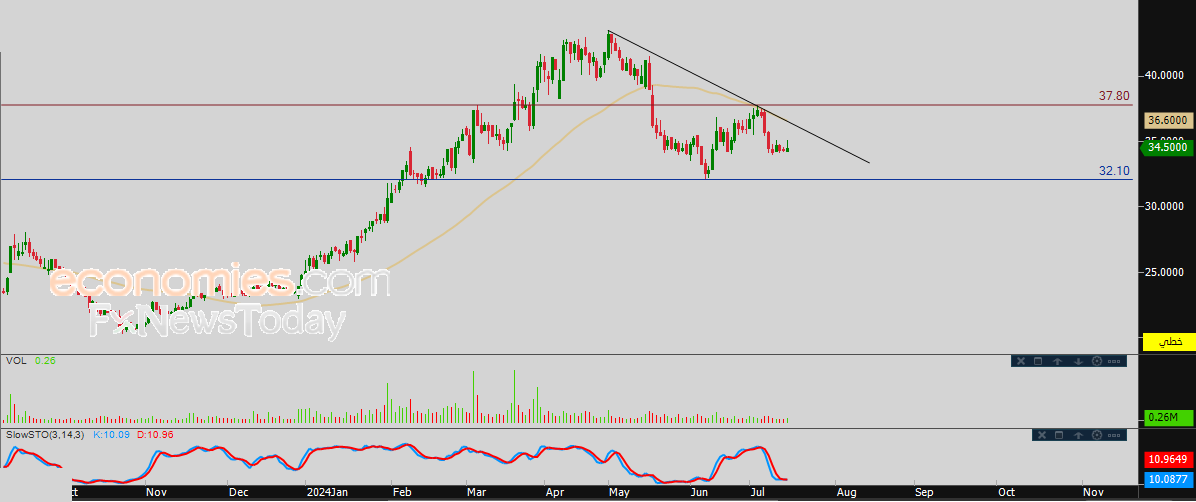Image resolution: width=1196 pixels, height=502 pixels.
Task: Maximize the VOL indicator panel
Action: point(1038,361)
